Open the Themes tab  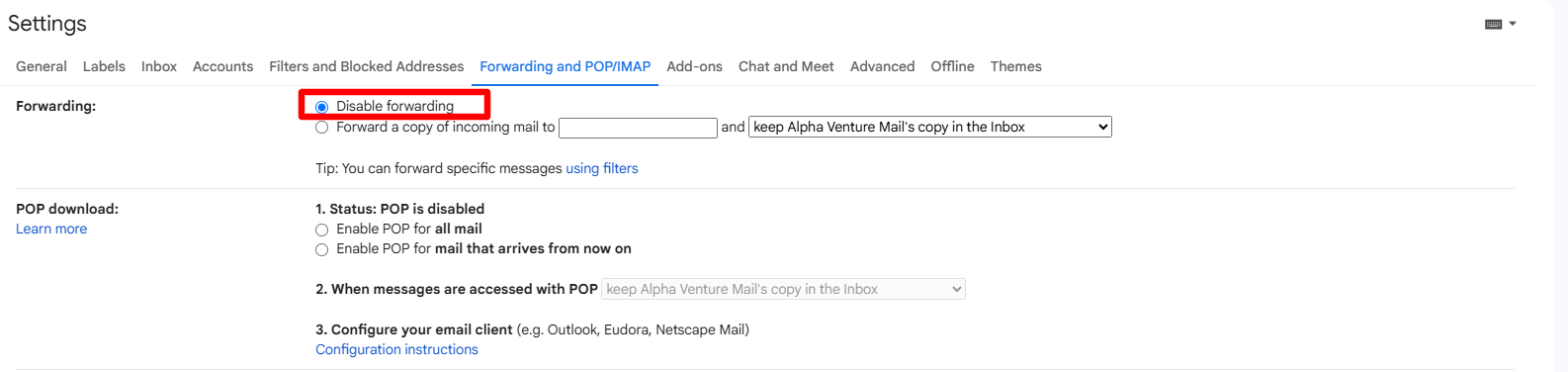[1016, 66]
